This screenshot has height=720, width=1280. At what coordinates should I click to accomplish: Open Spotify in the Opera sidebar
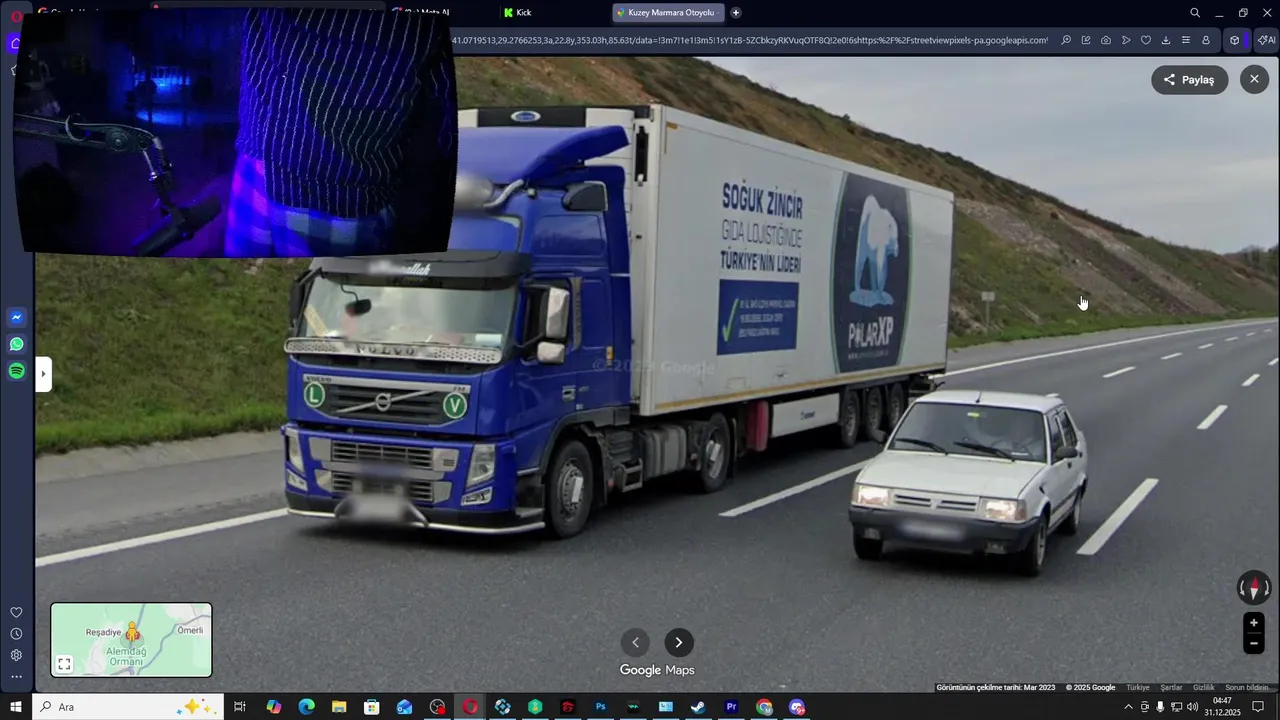pos(16,371)
